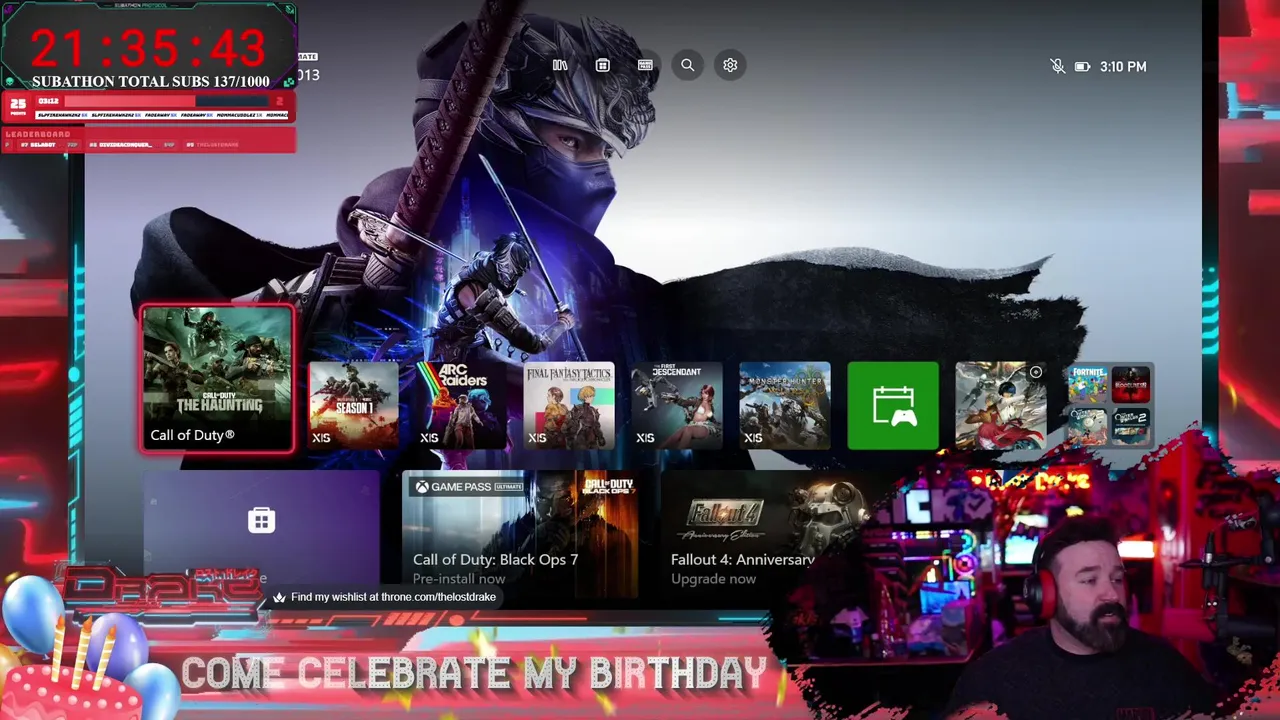Image resolution: width=1280 pixels, height=720 pixels.
Task: Open the Fortnite games group folder tile
Action: [1109, 405]
